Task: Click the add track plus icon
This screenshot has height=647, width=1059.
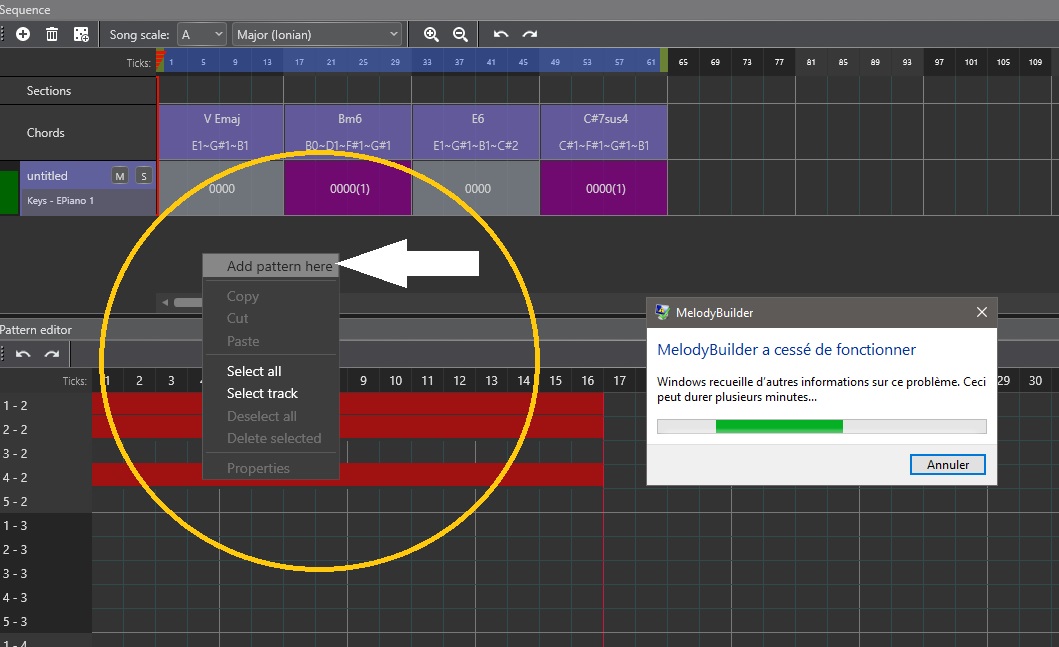Action: coord(23,34)
